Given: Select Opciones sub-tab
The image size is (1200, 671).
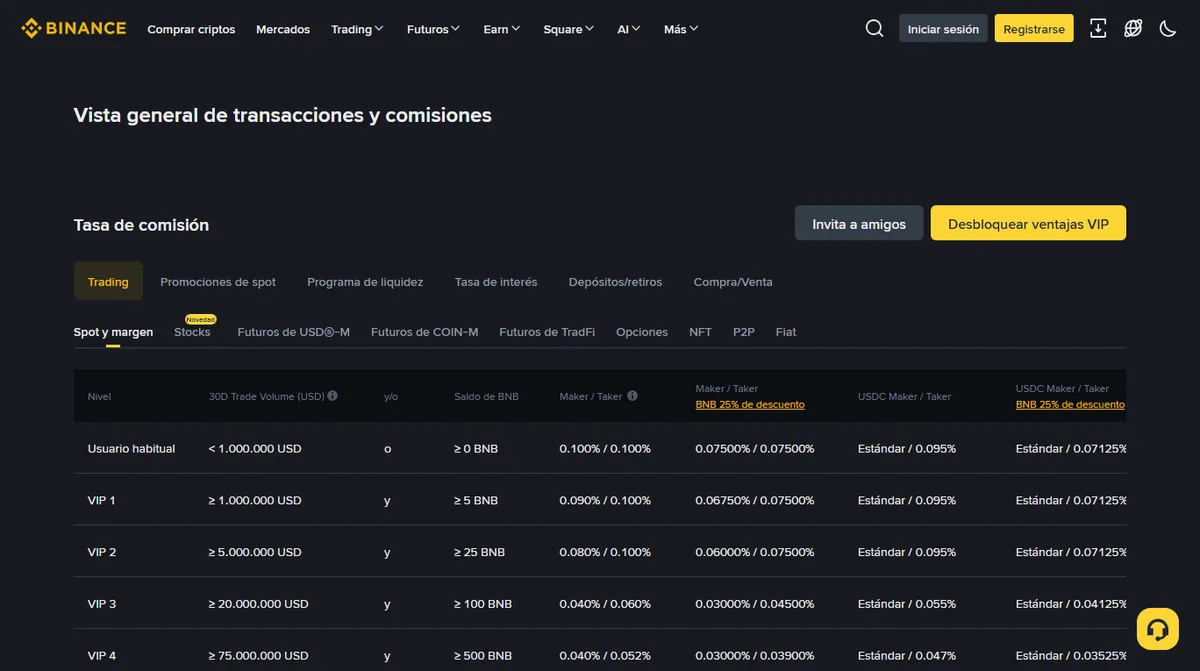Looking at the screenshot, I should point(642,332).
